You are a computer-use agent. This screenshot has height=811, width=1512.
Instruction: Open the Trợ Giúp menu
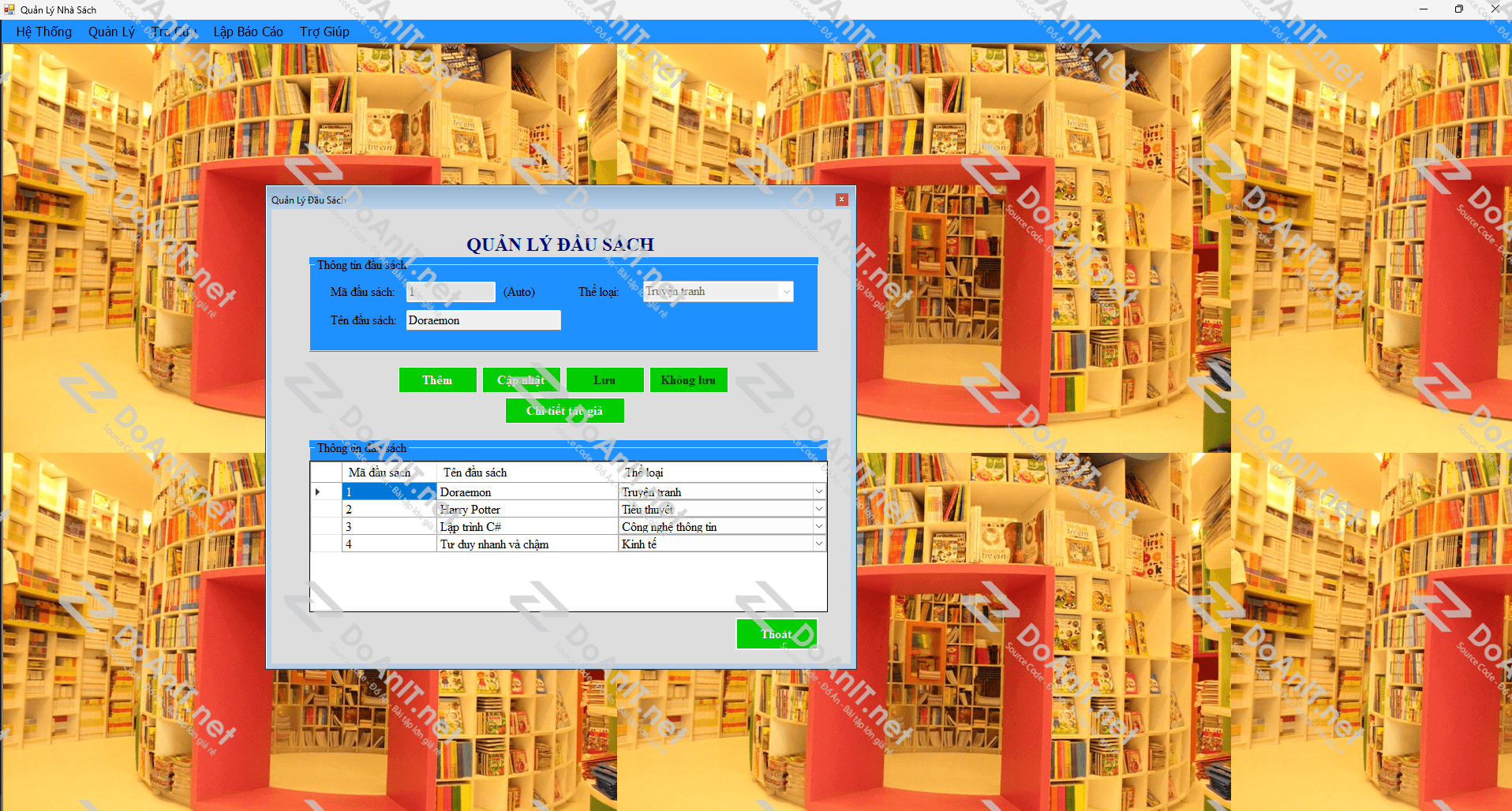[324, 32]
